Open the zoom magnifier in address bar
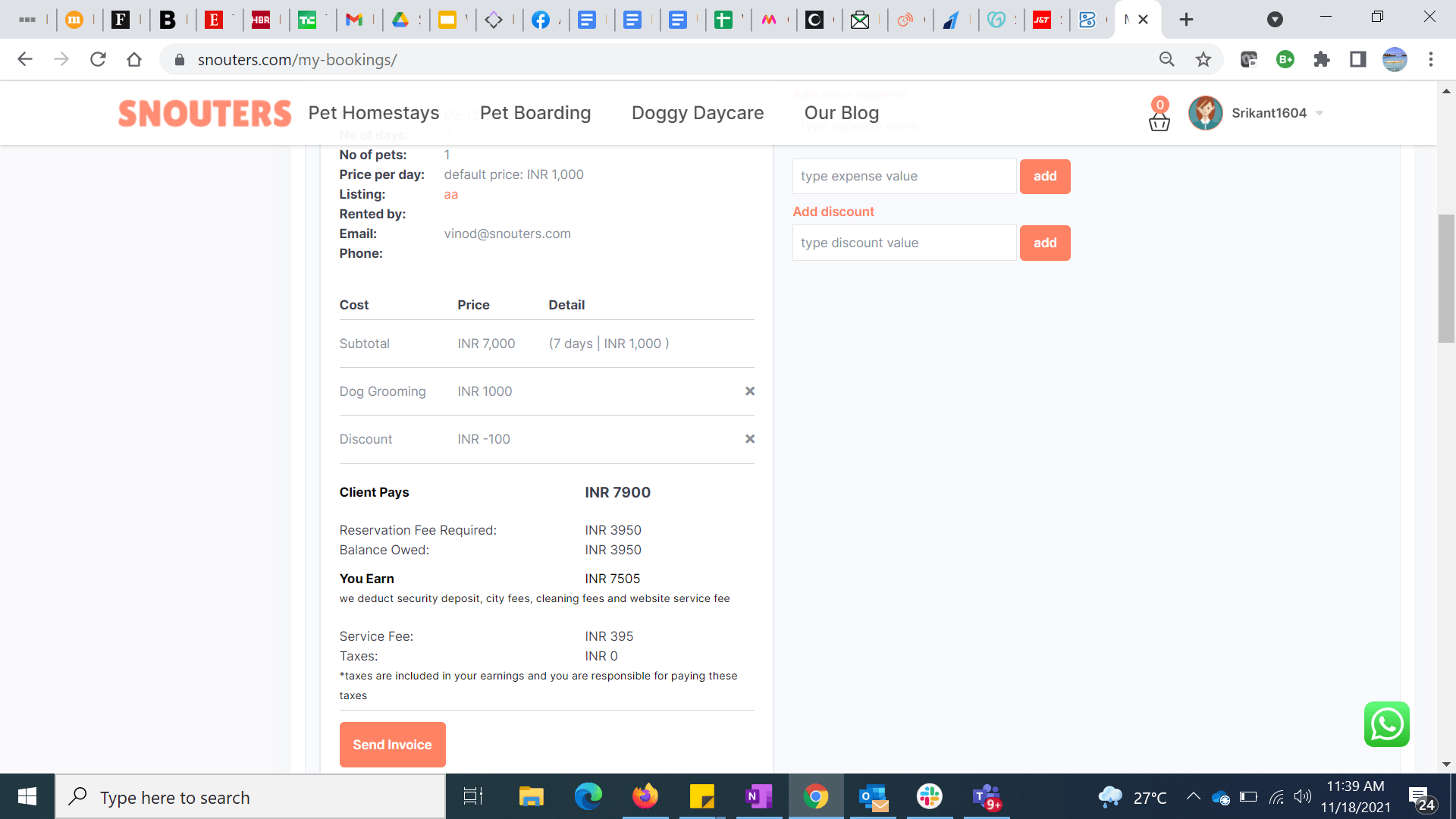Image resolution: width=1456 pixels, height=819 pixels. pos(1167,59)
